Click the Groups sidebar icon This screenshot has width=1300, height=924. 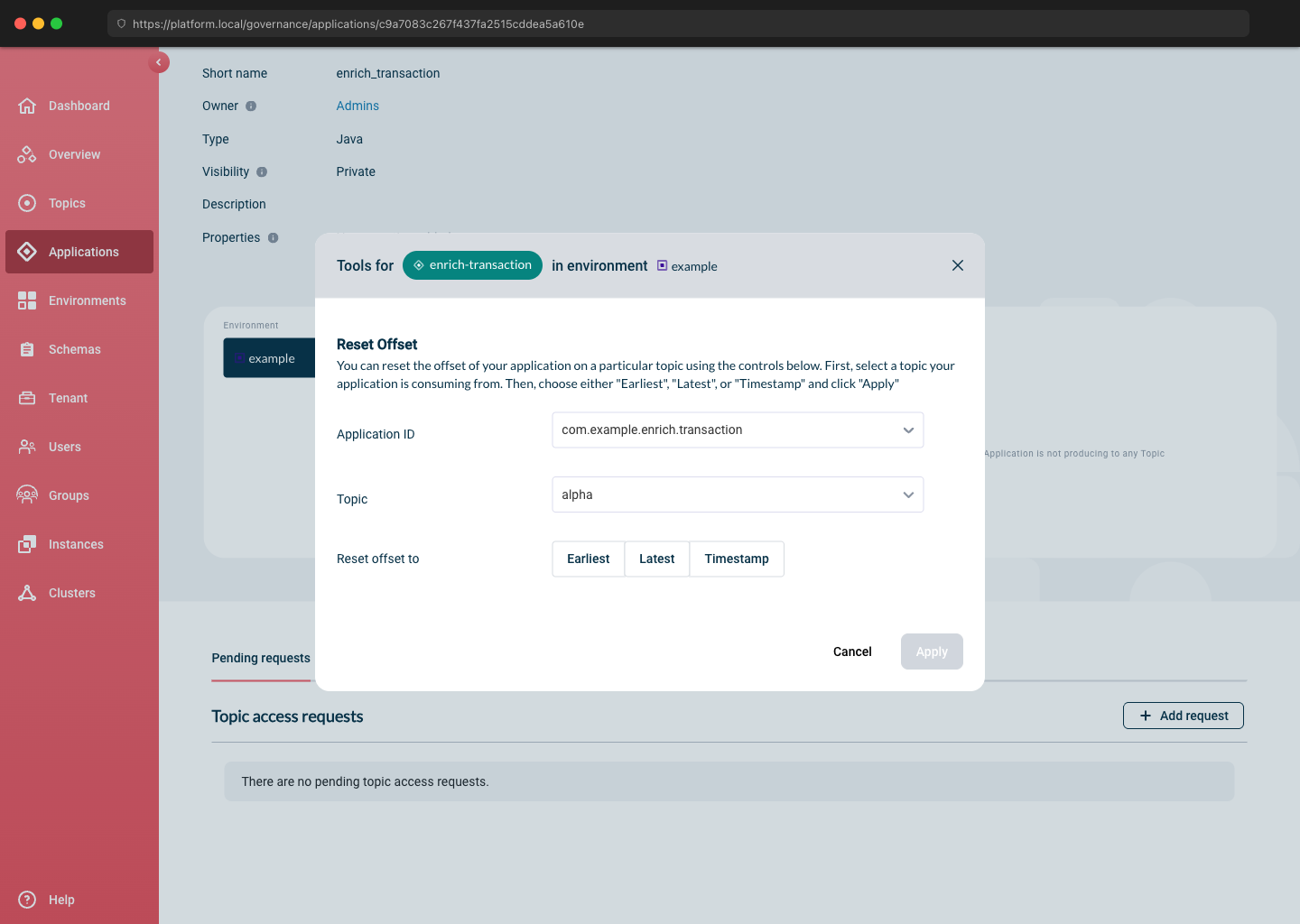[x=27, y=495]
